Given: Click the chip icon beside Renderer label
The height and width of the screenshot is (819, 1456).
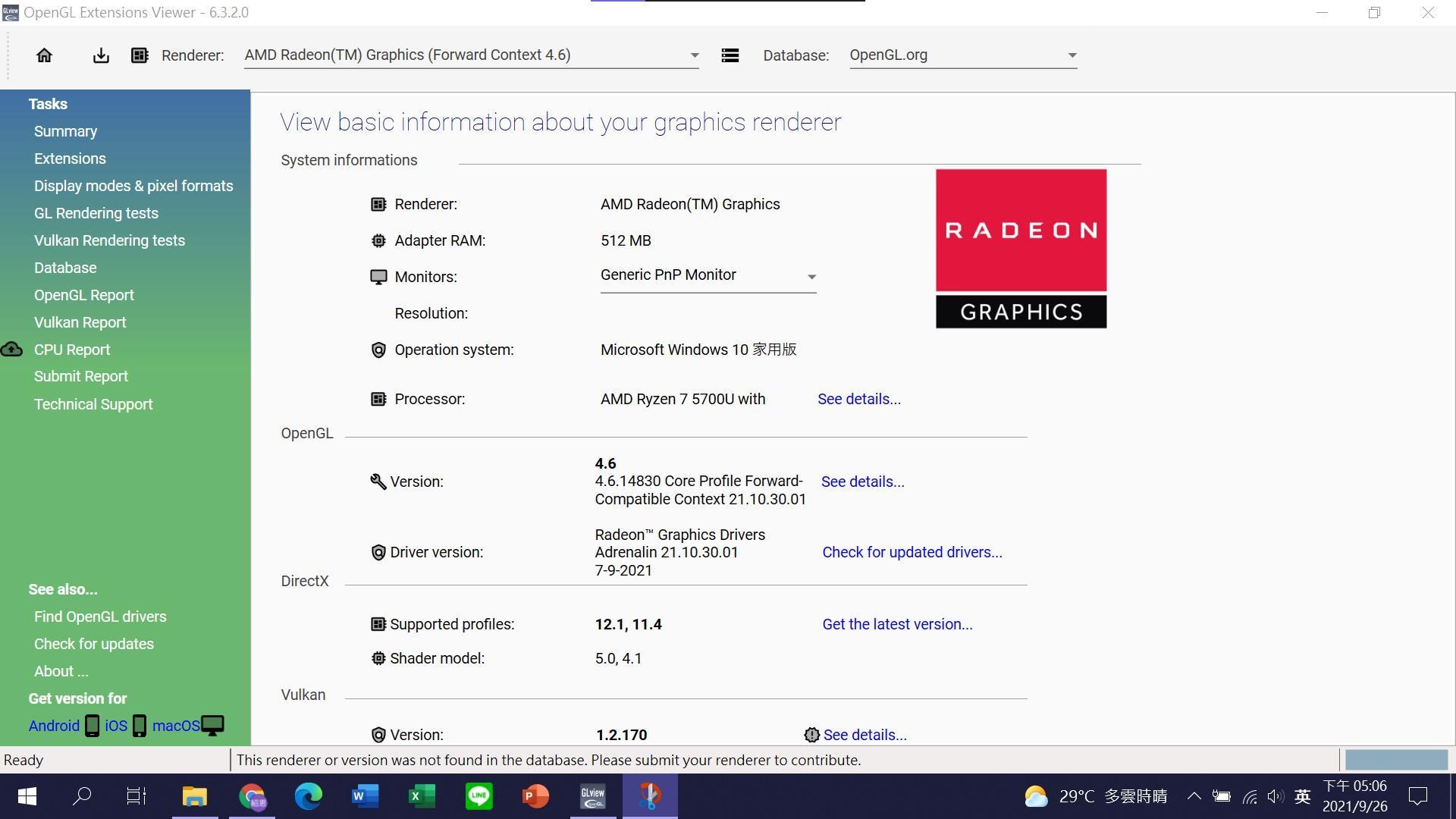Looking at the screenshot, I should coord(140,55).
